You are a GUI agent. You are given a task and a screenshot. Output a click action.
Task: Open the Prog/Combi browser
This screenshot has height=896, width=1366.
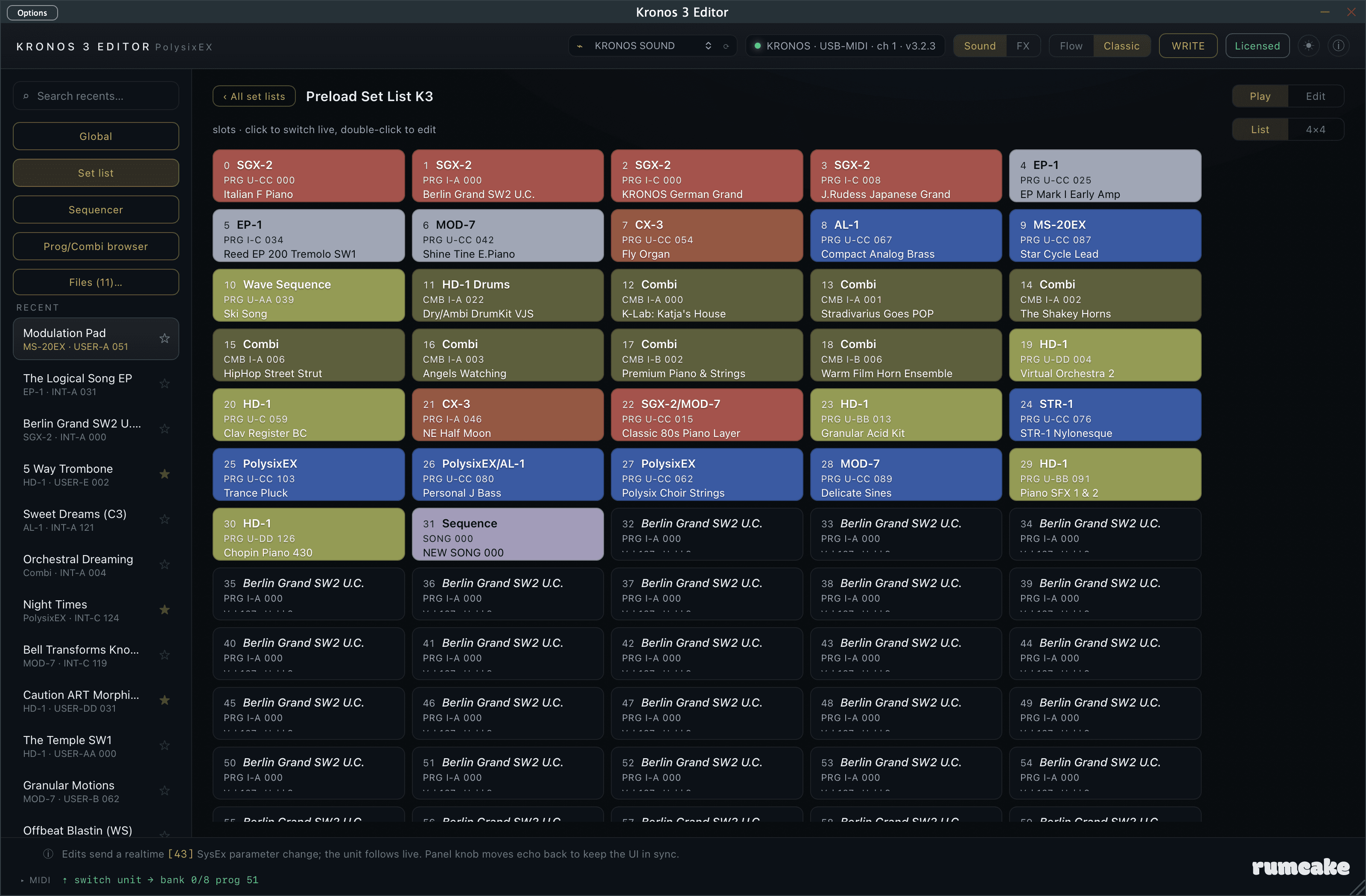click(x=96, y=247)
